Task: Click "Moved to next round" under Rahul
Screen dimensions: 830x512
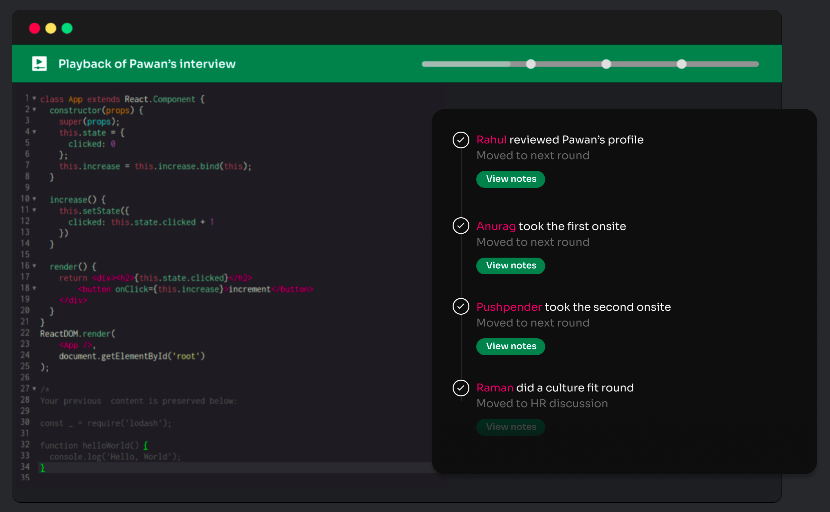Action: tap(533, 156)
